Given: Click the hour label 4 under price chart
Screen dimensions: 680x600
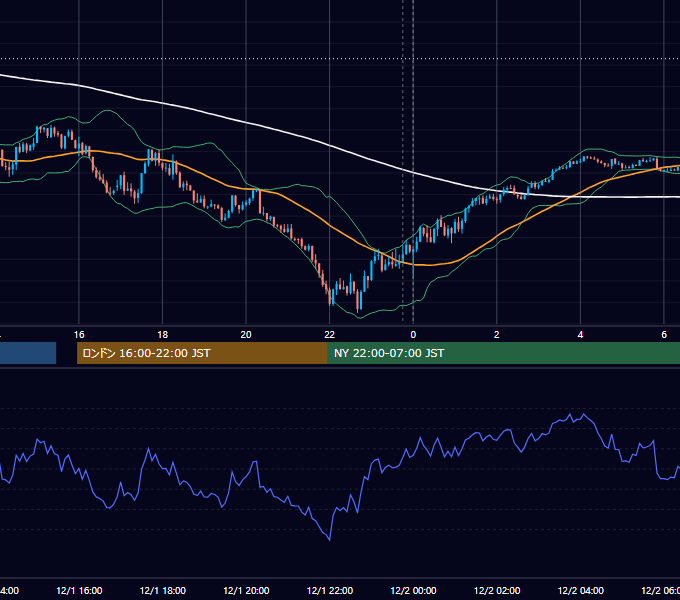Looking at the screenshot, I should (580, 335).
